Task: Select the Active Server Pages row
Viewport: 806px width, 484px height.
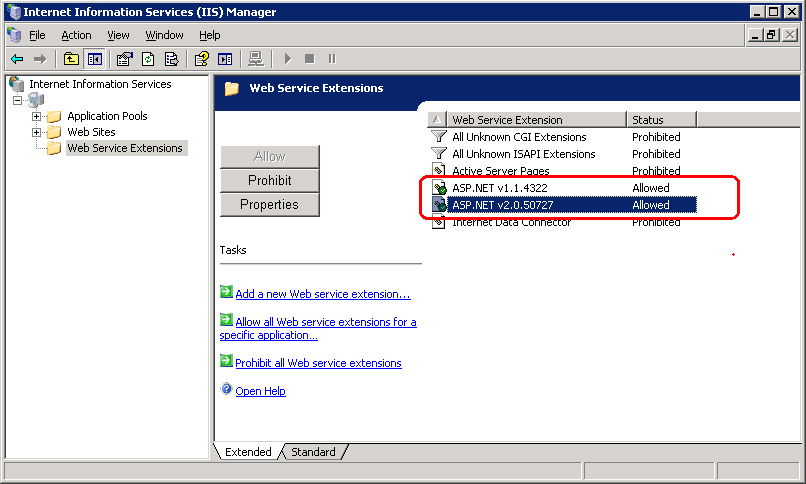Action: 563,170
